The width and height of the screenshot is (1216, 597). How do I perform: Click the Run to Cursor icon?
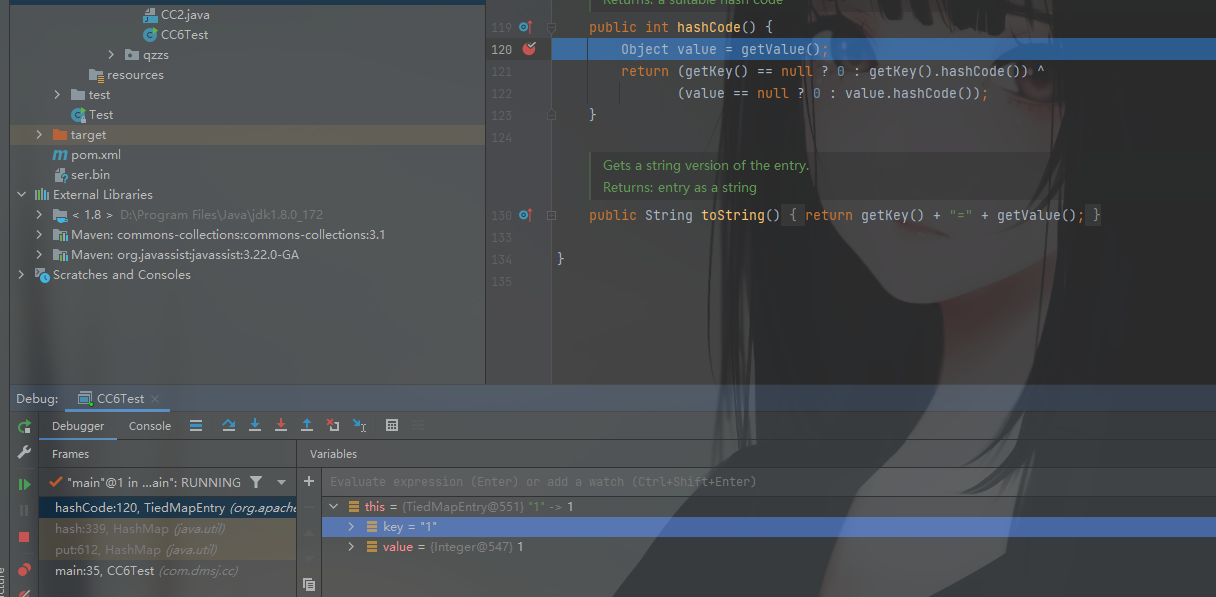360,425
